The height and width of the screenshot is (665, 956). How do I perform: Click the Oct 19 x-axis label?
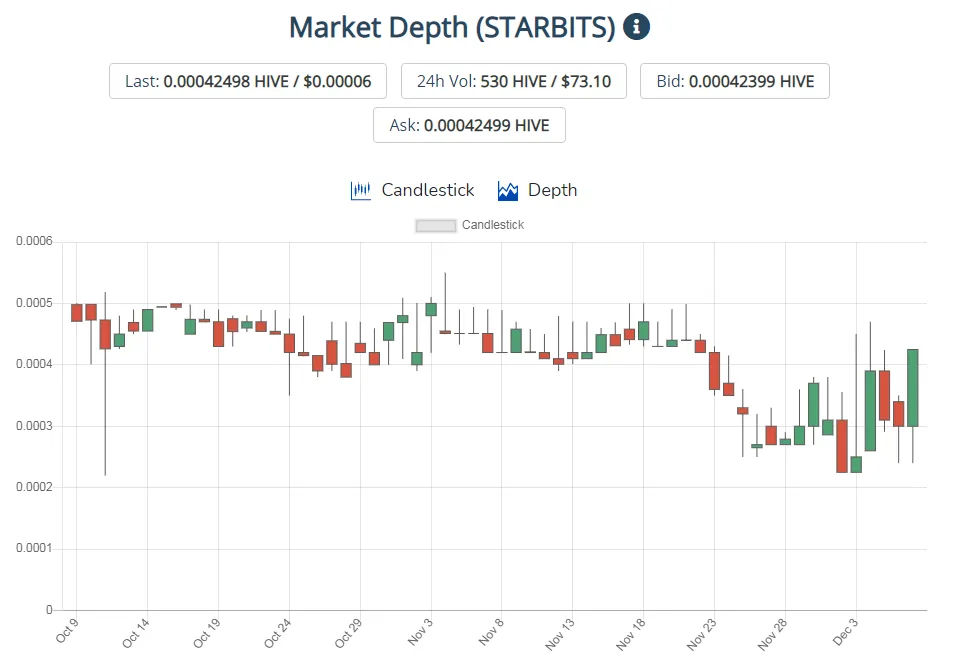tap(206, 633)
